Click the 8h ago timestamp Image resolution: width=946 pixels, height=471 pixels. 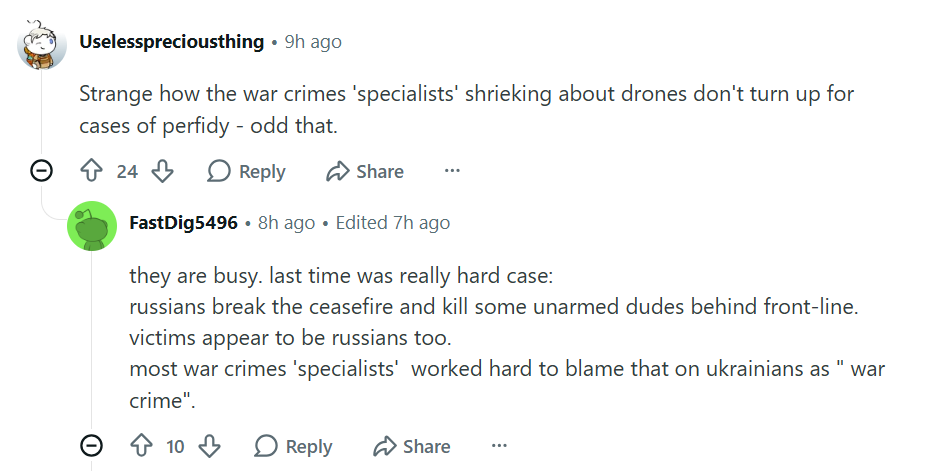286,222
